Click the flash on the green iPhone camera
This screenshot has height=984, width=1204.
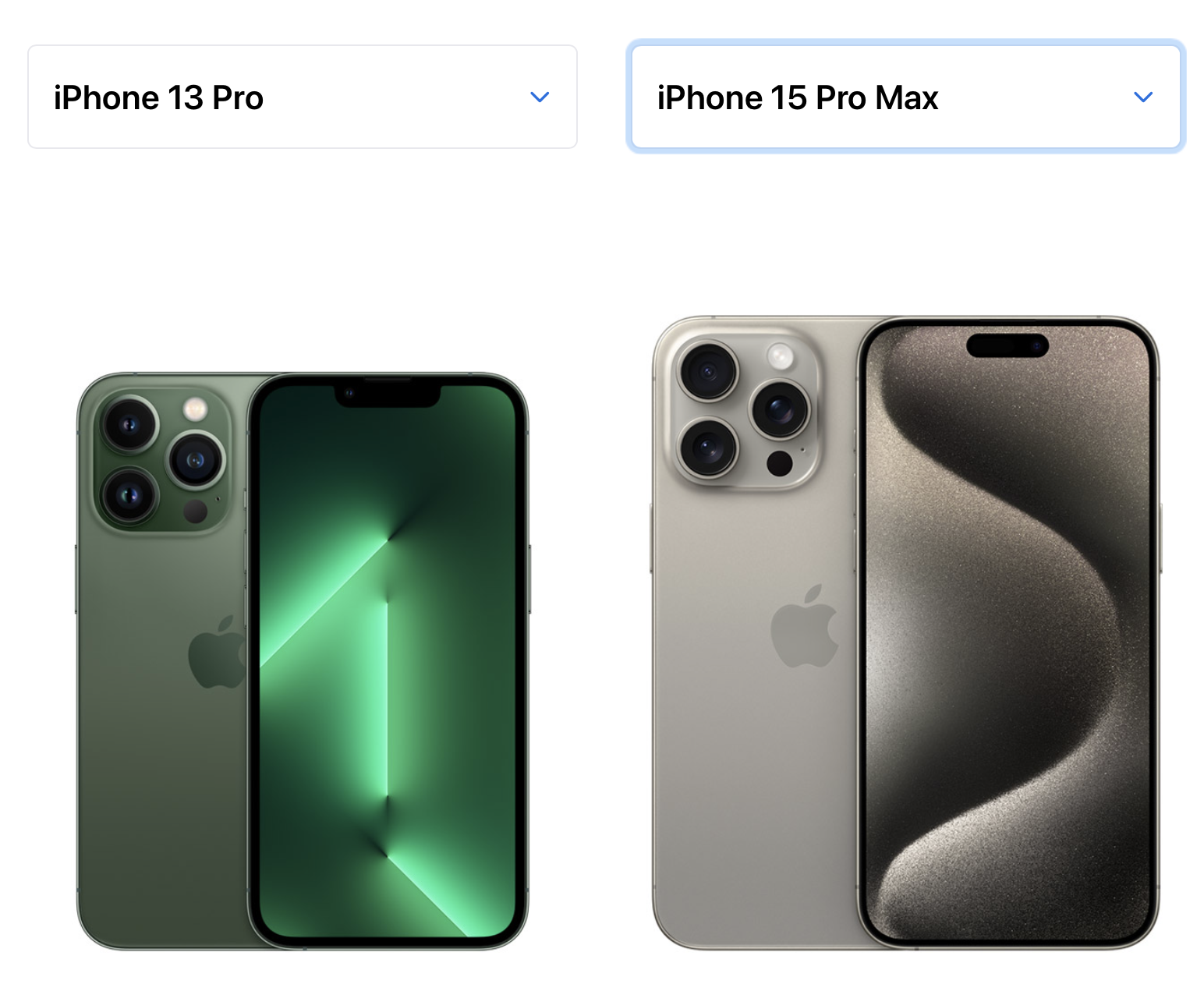pos(195,408)
